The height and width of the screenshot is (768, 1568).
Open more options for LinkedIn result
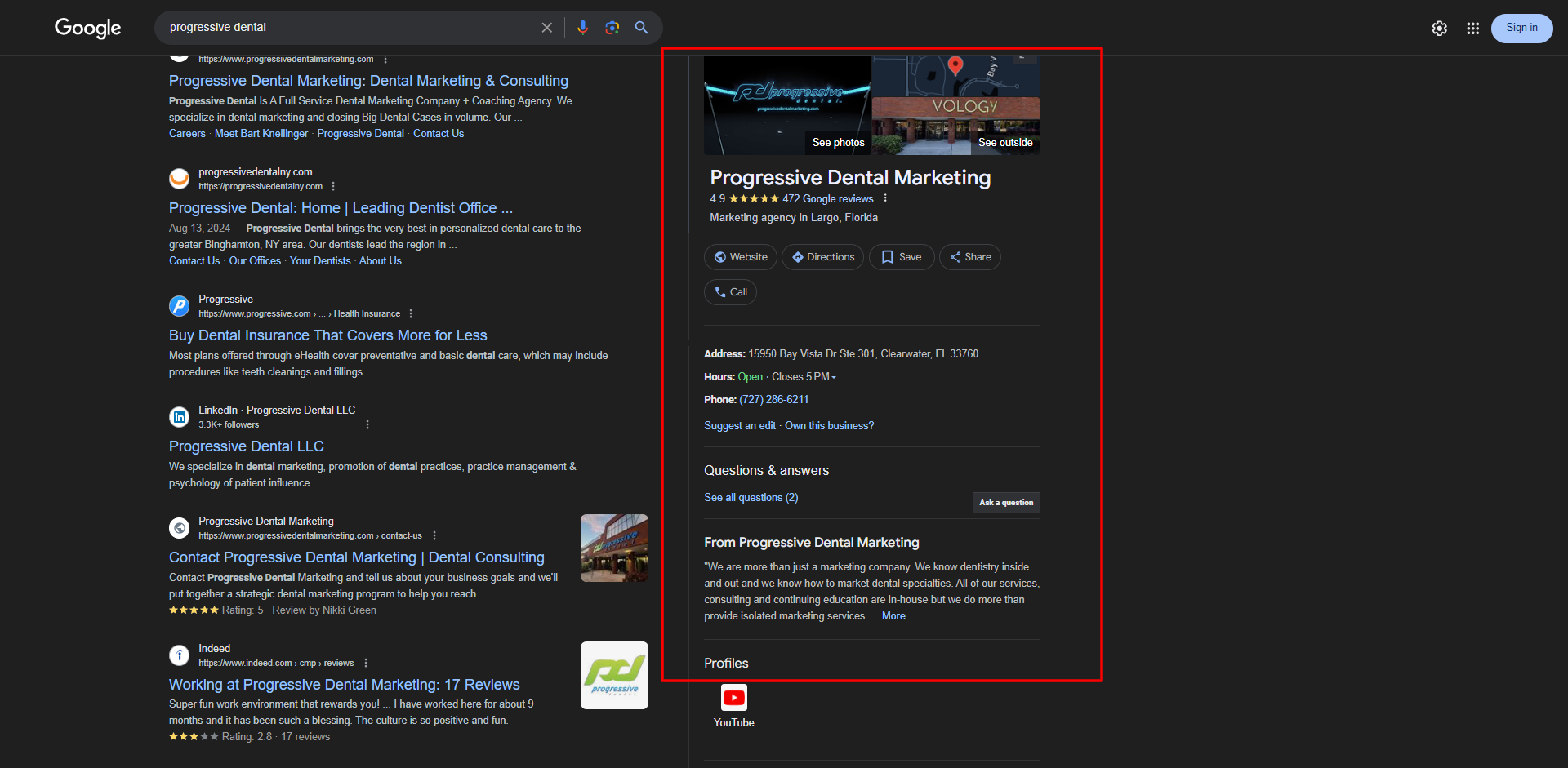367,425
